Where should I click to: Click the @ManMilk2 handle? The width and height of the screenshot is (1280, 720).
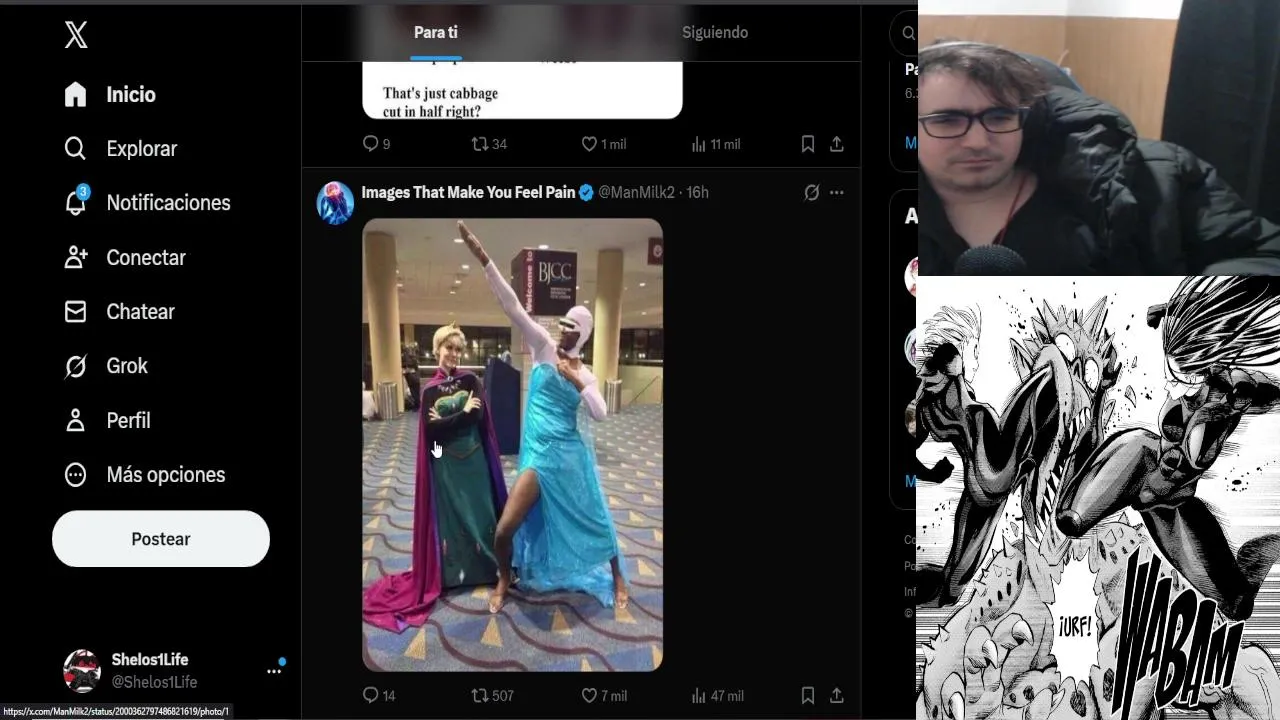click(636, 192)
